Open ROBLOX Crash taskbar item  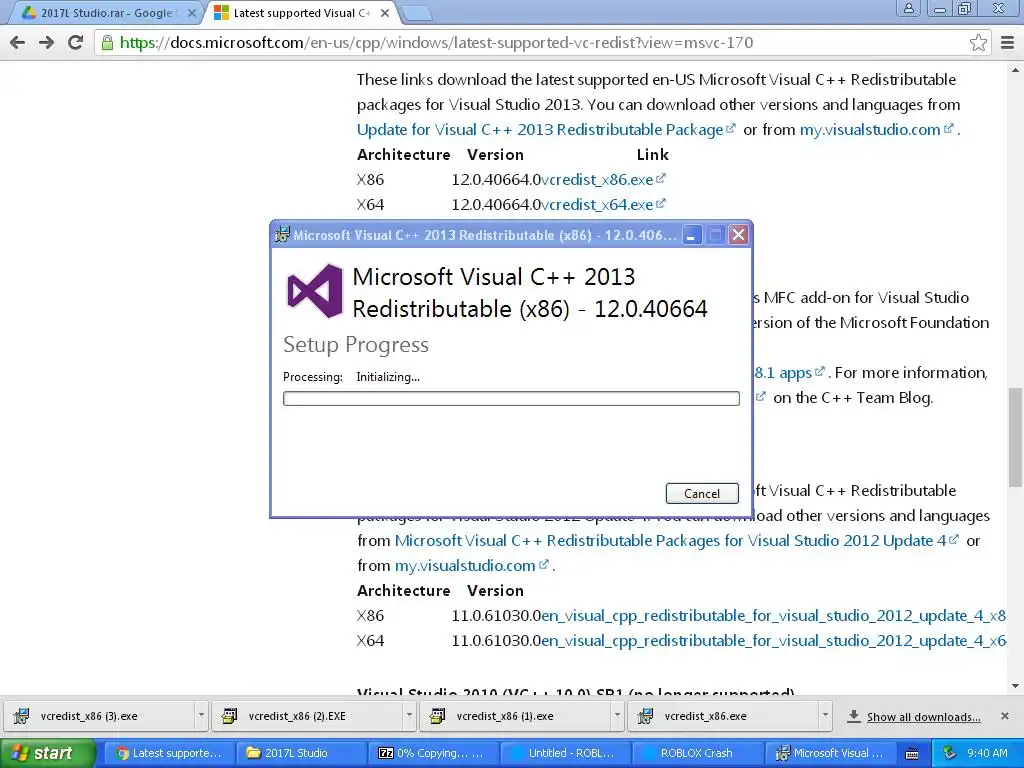696,754
